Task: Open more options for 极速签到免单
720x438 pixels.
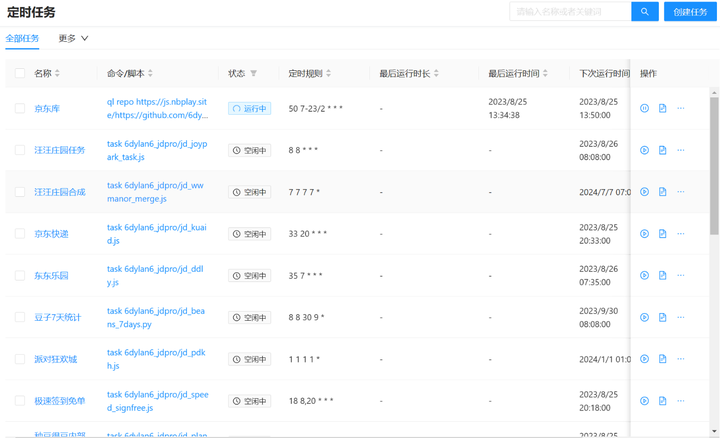Action: pyautogui.click(x=681, y=401)
